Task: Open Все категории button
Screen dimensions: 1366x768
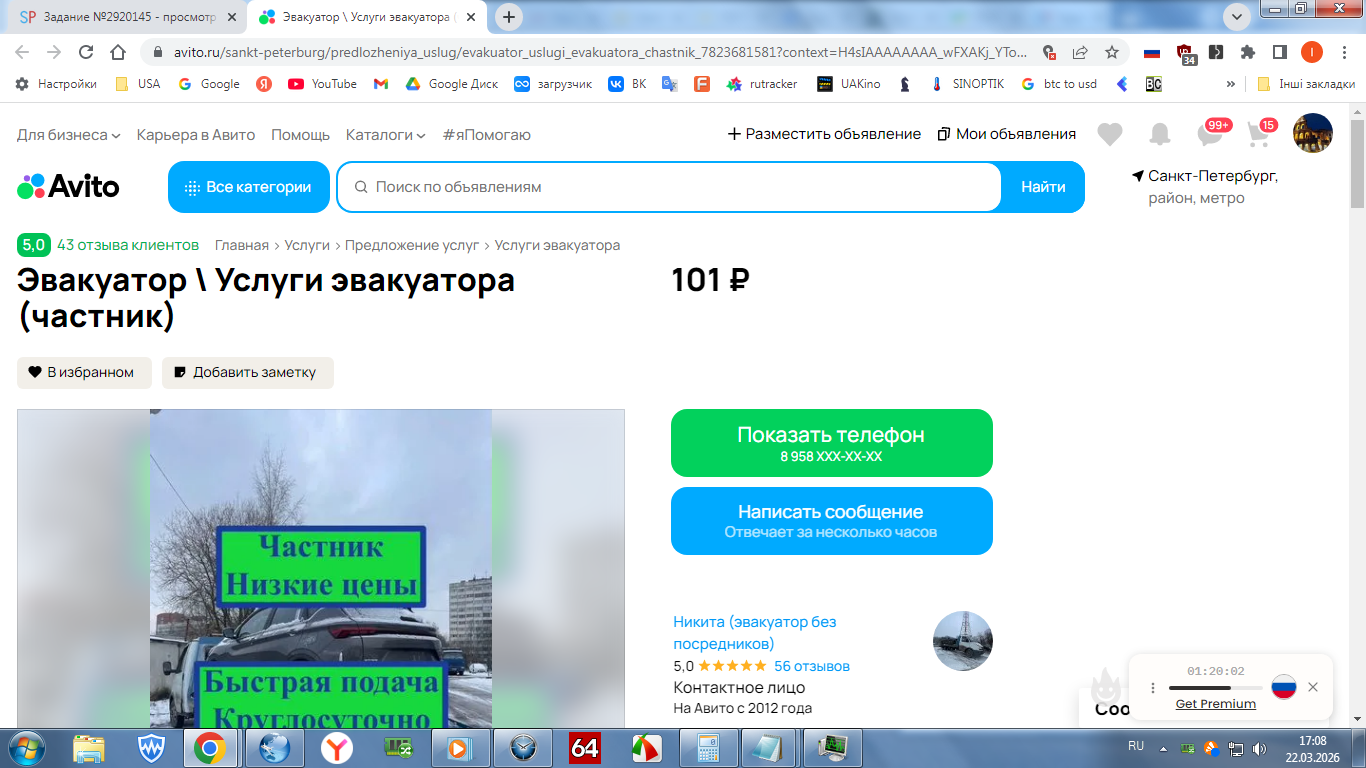Action: [249, 187]
